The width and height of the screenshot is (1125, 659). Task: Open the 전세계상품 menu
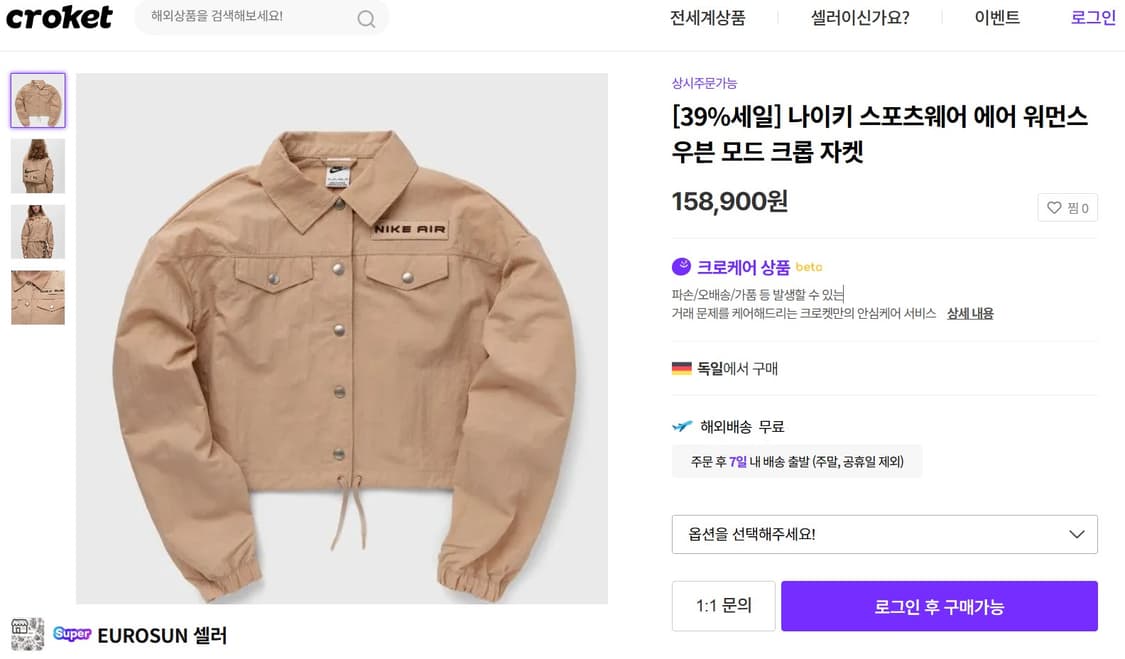[707, 17]
